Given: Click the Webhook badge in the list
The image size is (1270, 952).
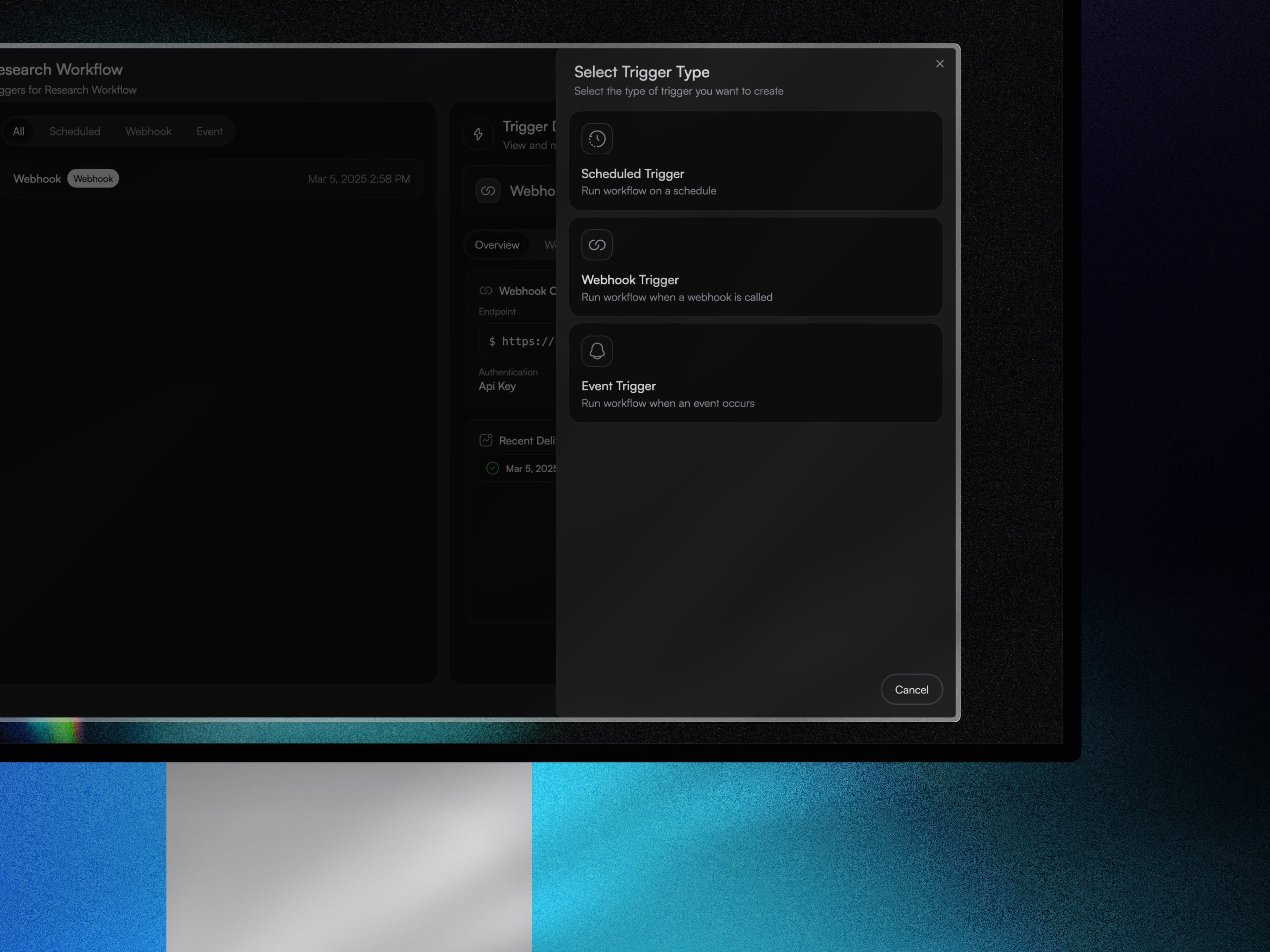Looking at the screenshot, I should 93,178.
